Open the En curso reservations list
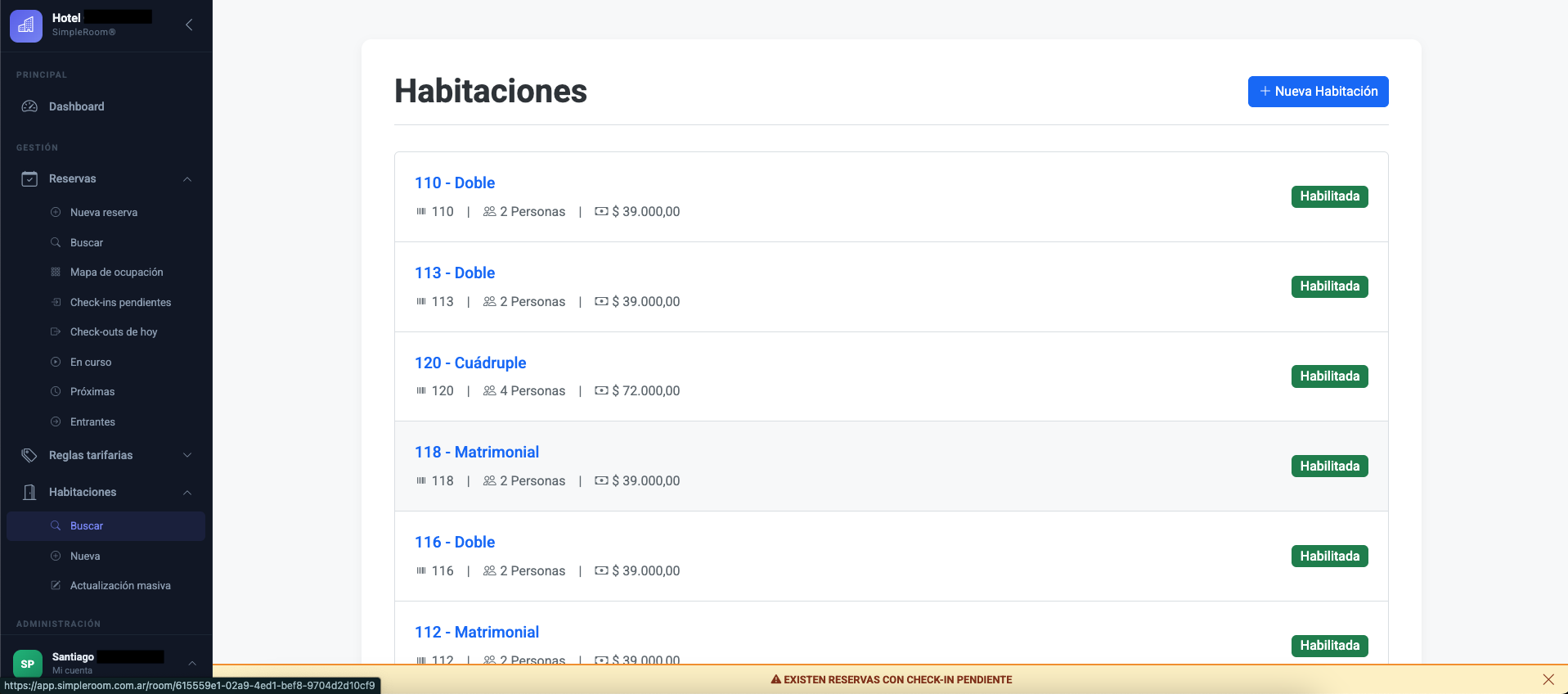Image resolution: width=1568 pixels, height=694 pixels. point(91,362)
